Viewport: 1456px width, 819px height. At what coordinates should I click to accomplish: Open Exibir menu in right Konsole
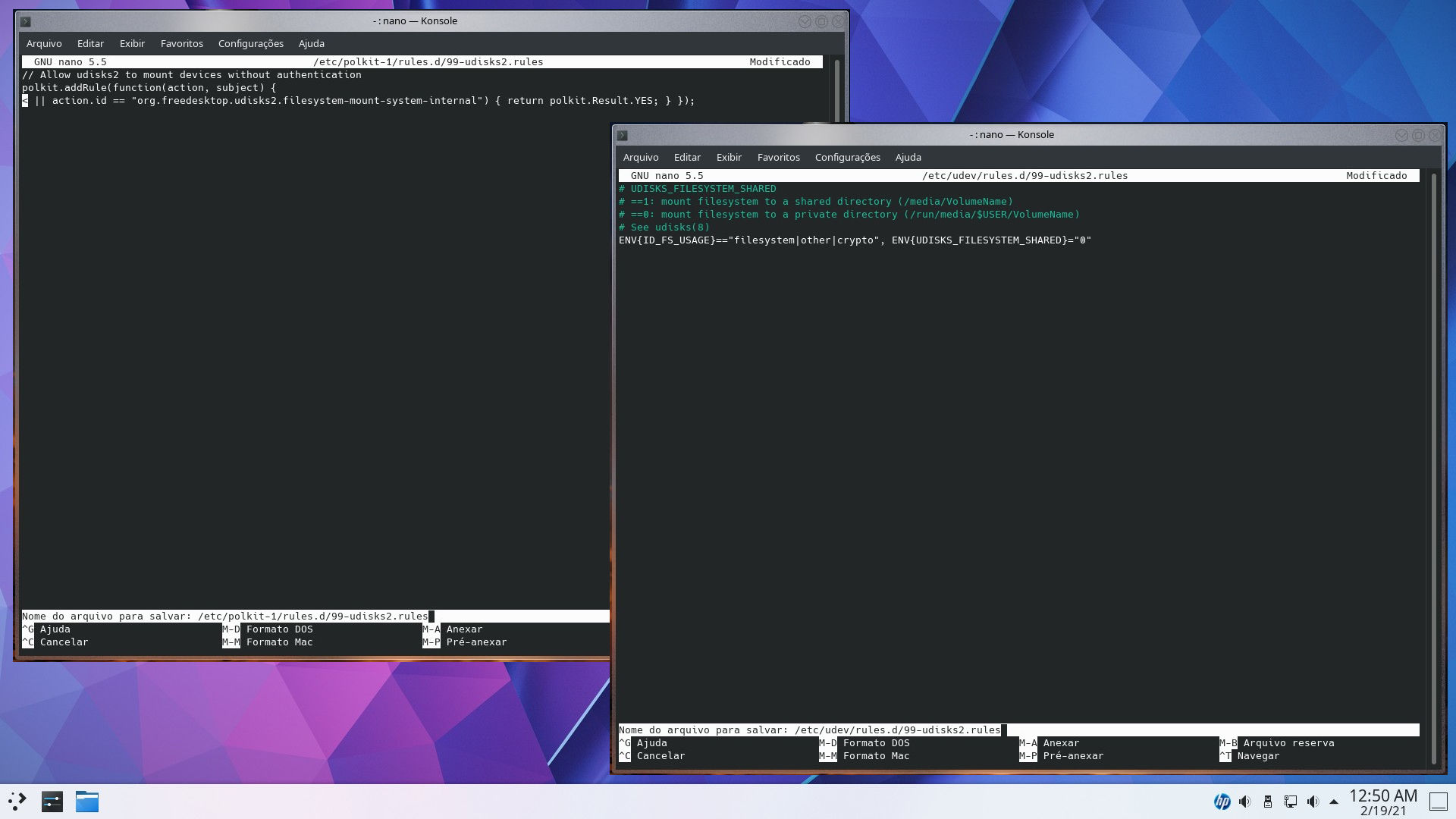pyautogui.click(x=728, y=157)
